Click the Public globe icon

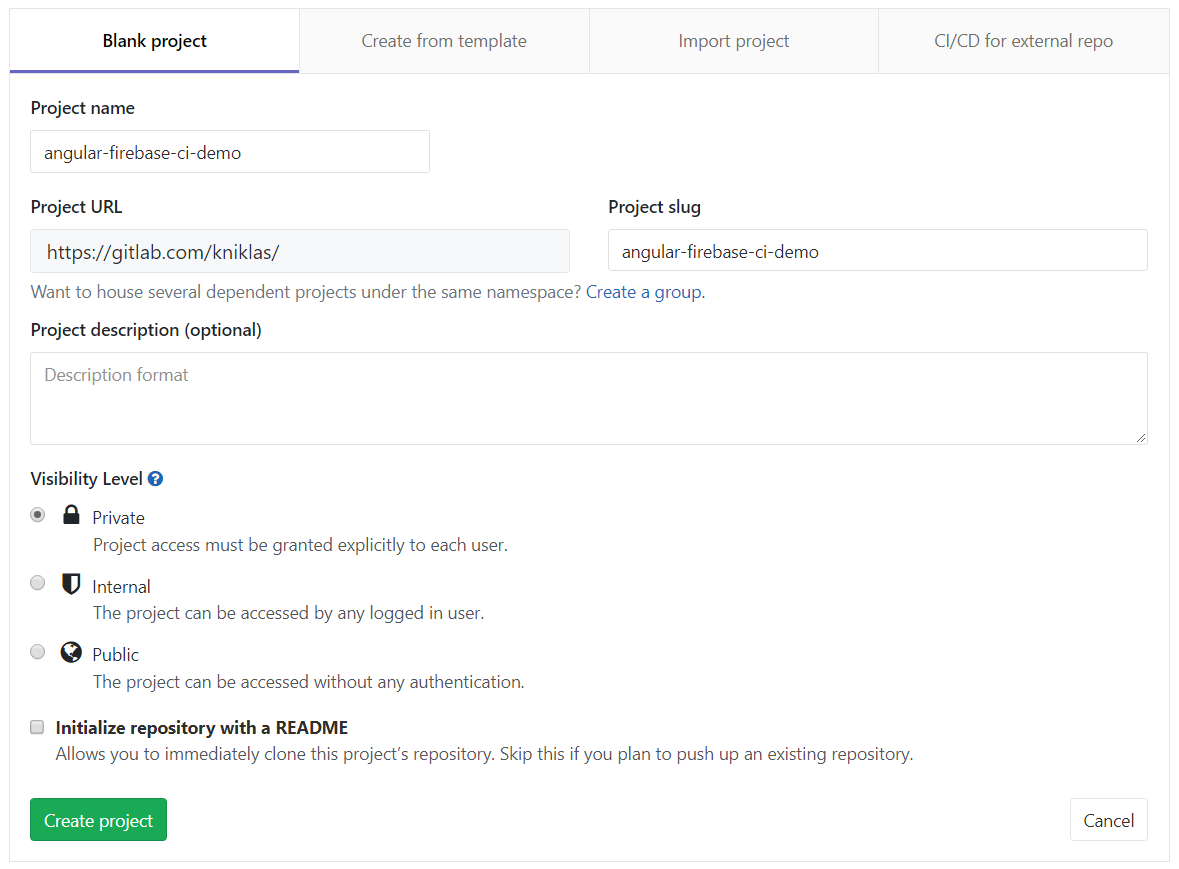coord(71,653)
